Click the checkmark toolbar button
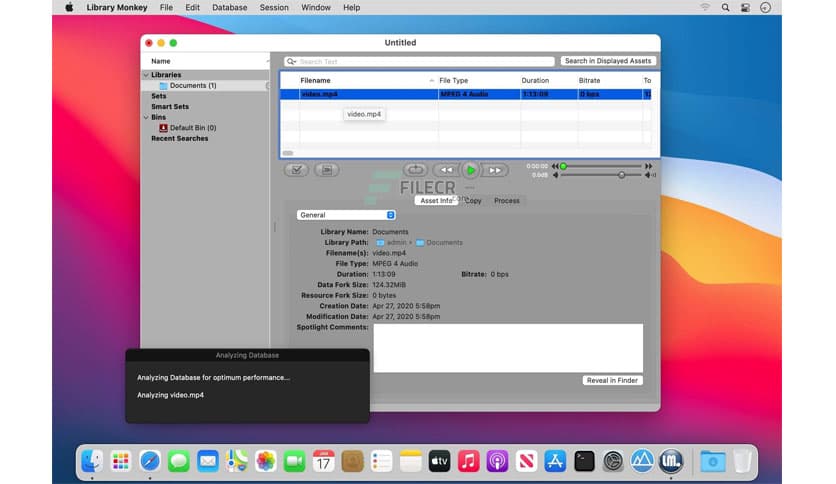 [x=296, y=170]
